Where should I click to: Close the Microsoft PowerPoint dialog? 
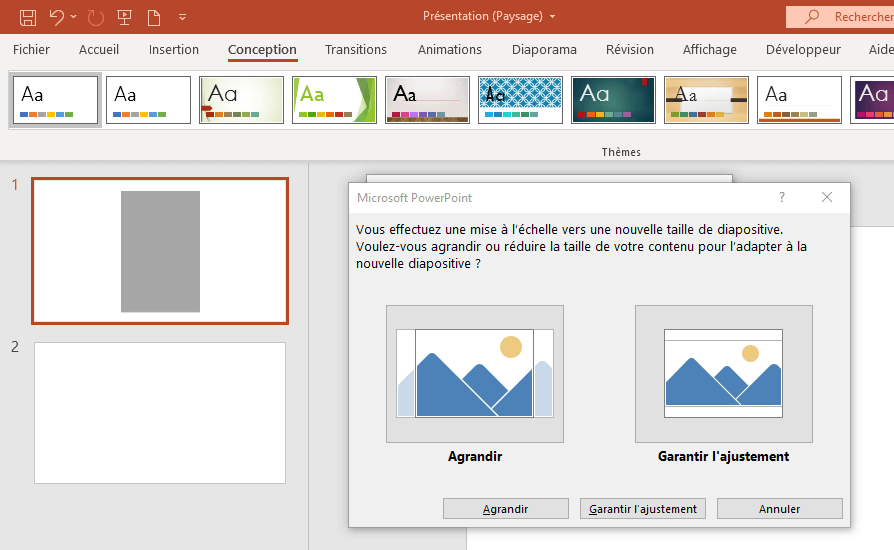pos(827,197)
